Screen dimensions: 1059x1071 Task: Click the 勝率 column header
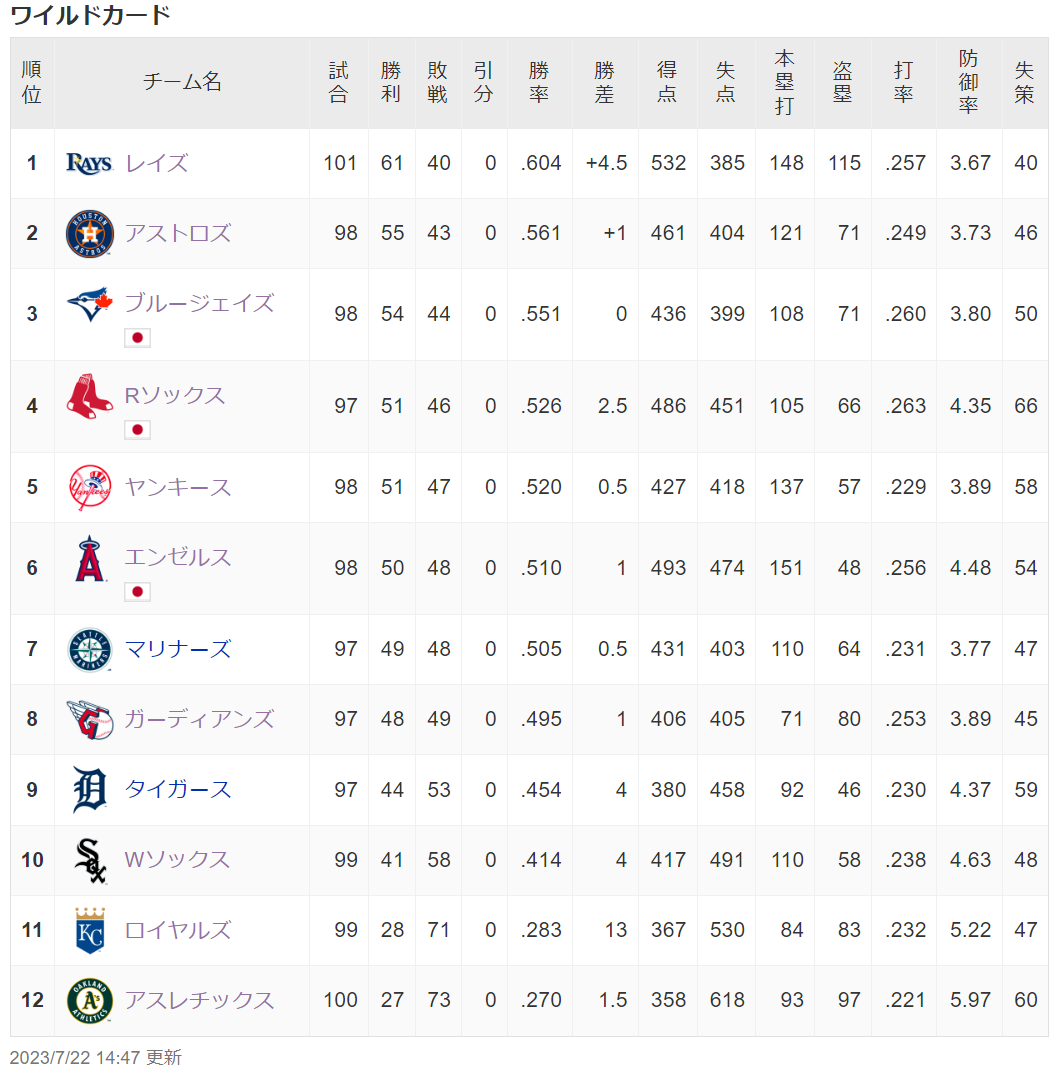click(539, 83)
